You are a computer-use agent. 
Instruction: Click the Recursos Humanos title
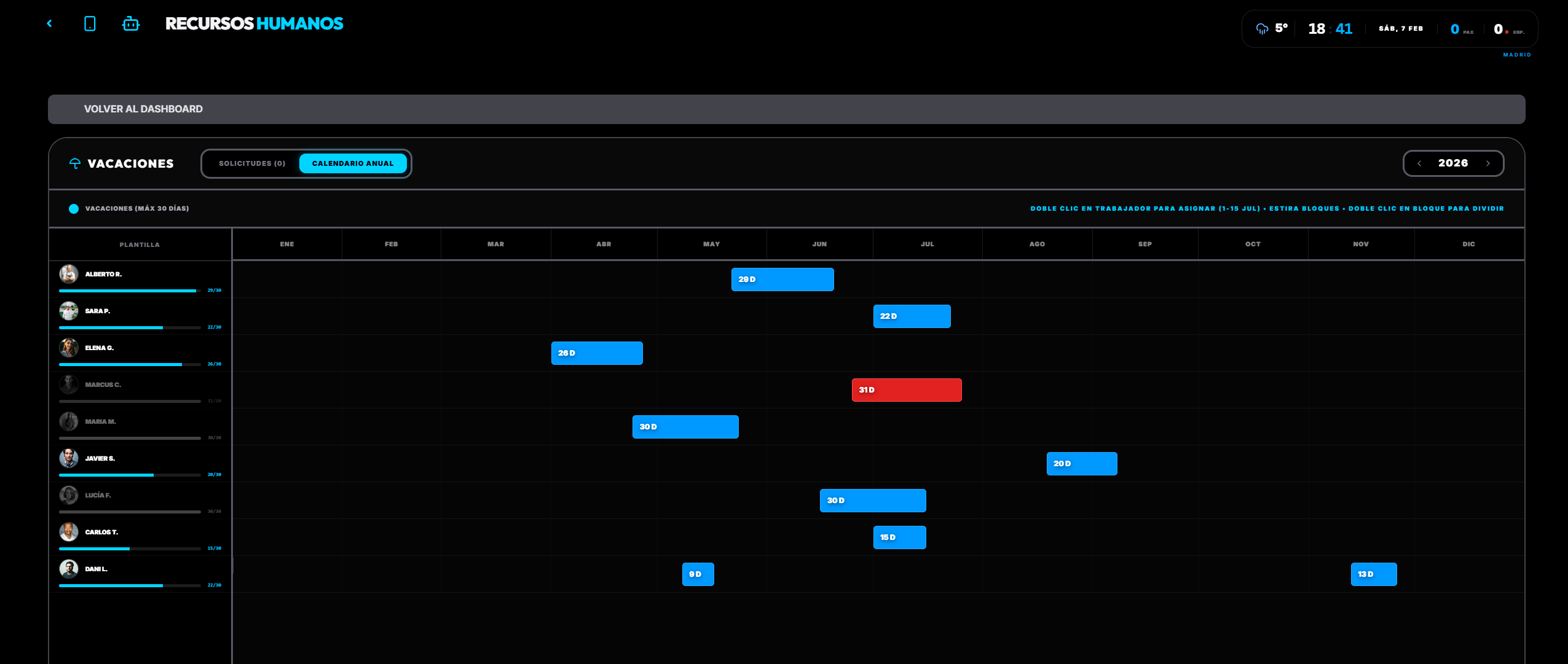click(x=254, y=23)
